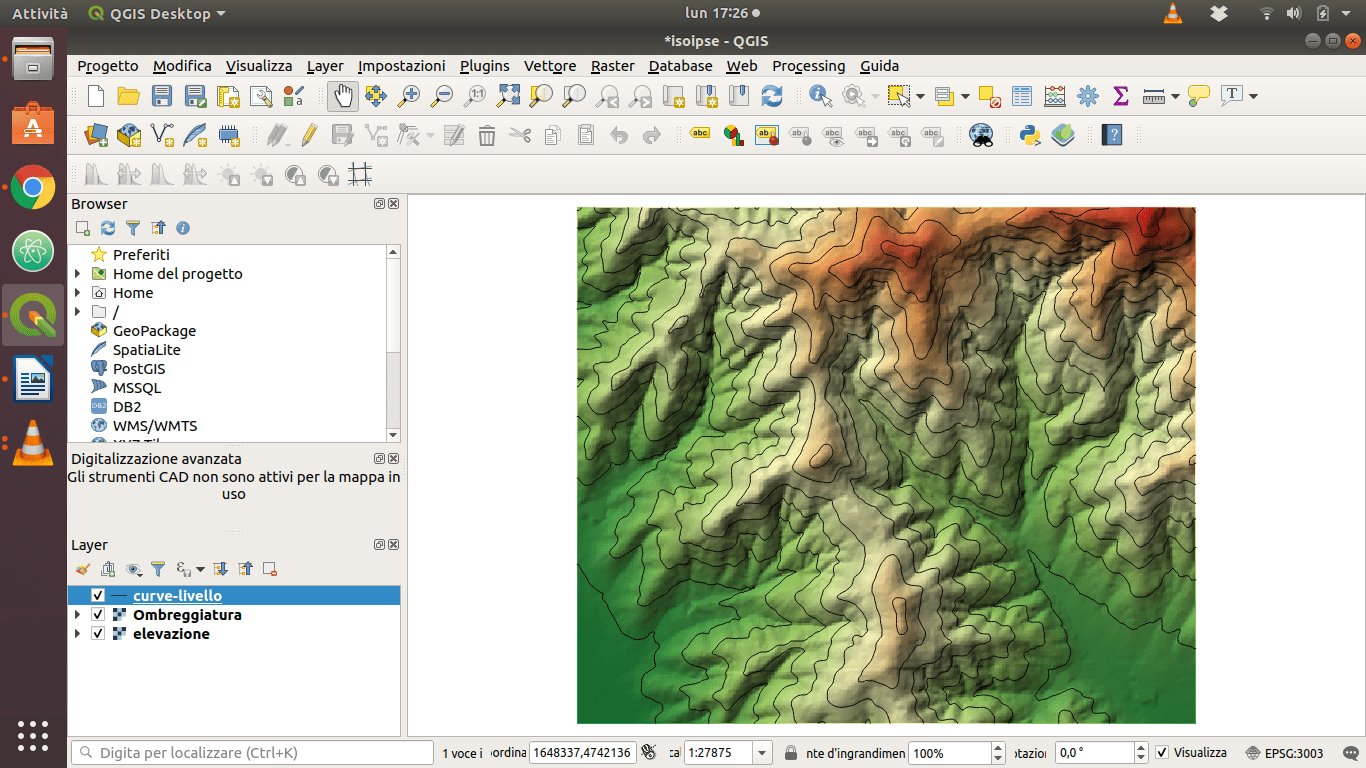
Task: Select PostGIS in the Browser
Action: pos(137,369)
